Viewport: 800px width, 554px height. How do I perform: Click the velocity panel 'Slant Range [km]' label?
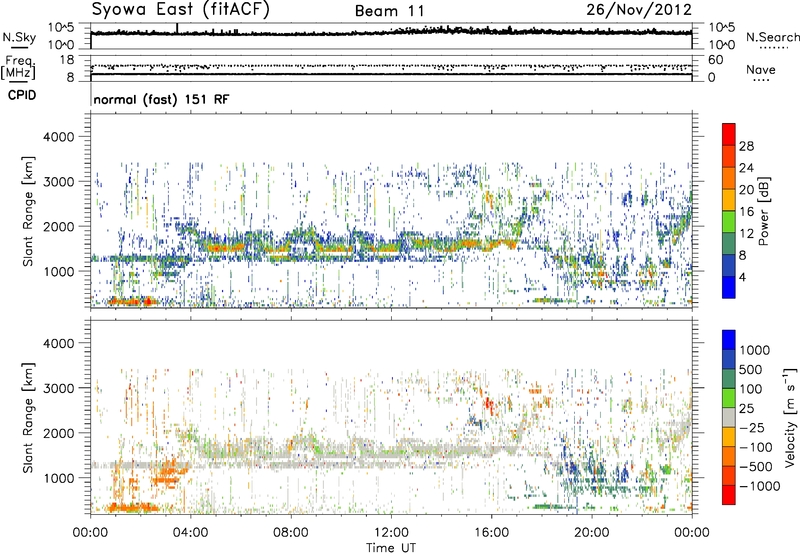tap(28, 417)
